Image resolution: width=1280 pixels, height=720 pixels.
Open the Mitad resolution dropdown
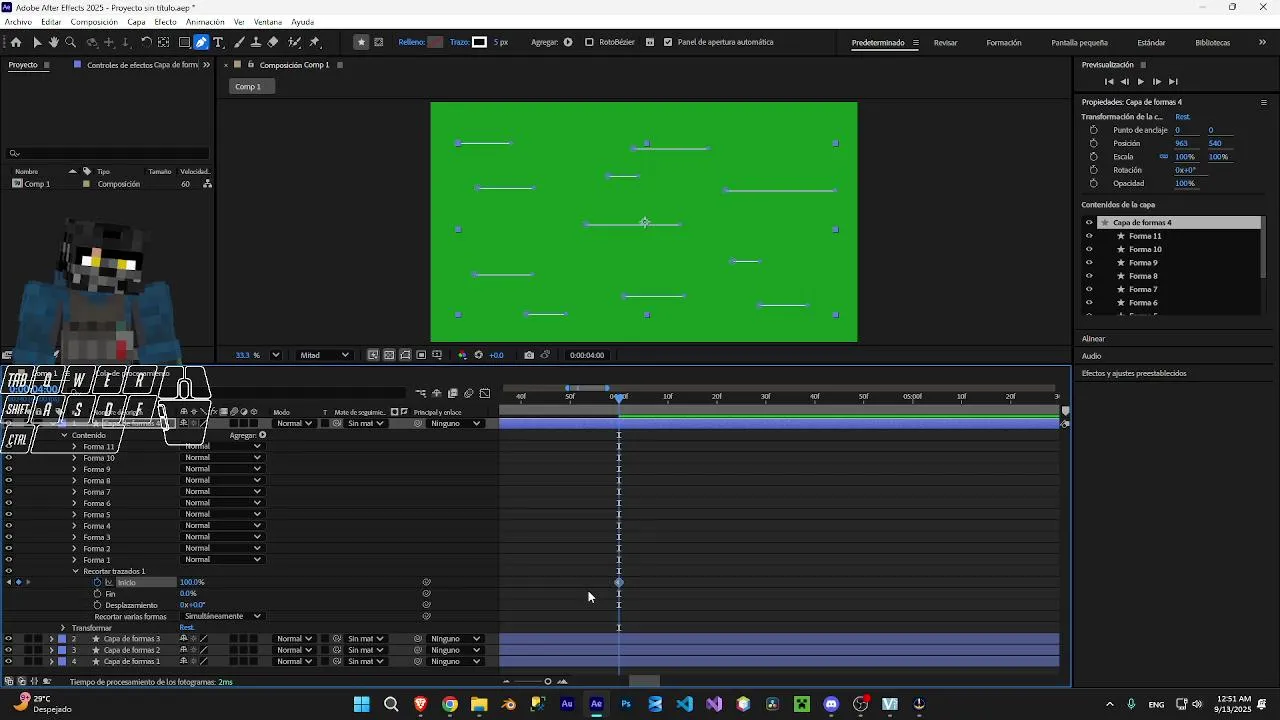pyautogui.click(x=324, y=355)
